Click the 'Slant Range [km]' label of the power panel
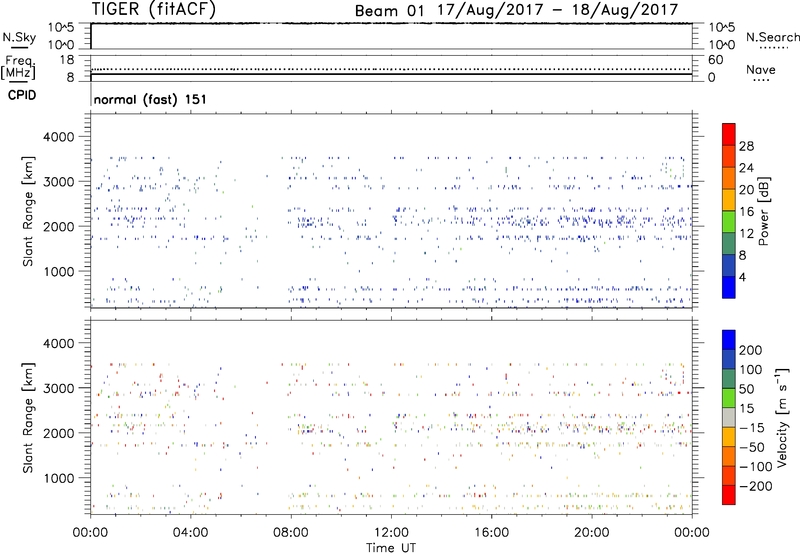Image resolution: width=800 pixels, height=554 pixels. [28, 211]
